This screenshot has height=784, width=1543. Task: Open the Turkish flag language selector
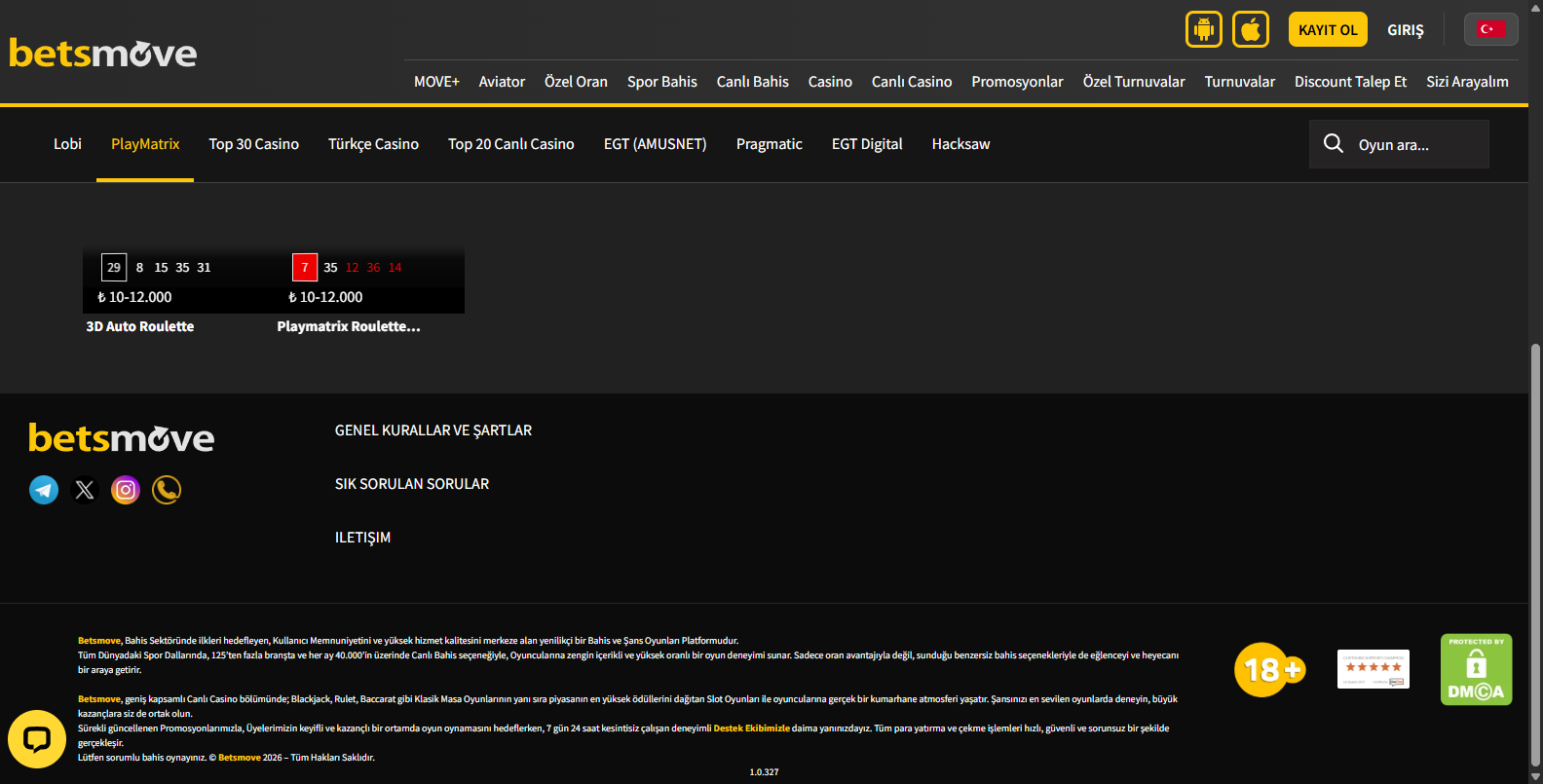(1490, 29)
